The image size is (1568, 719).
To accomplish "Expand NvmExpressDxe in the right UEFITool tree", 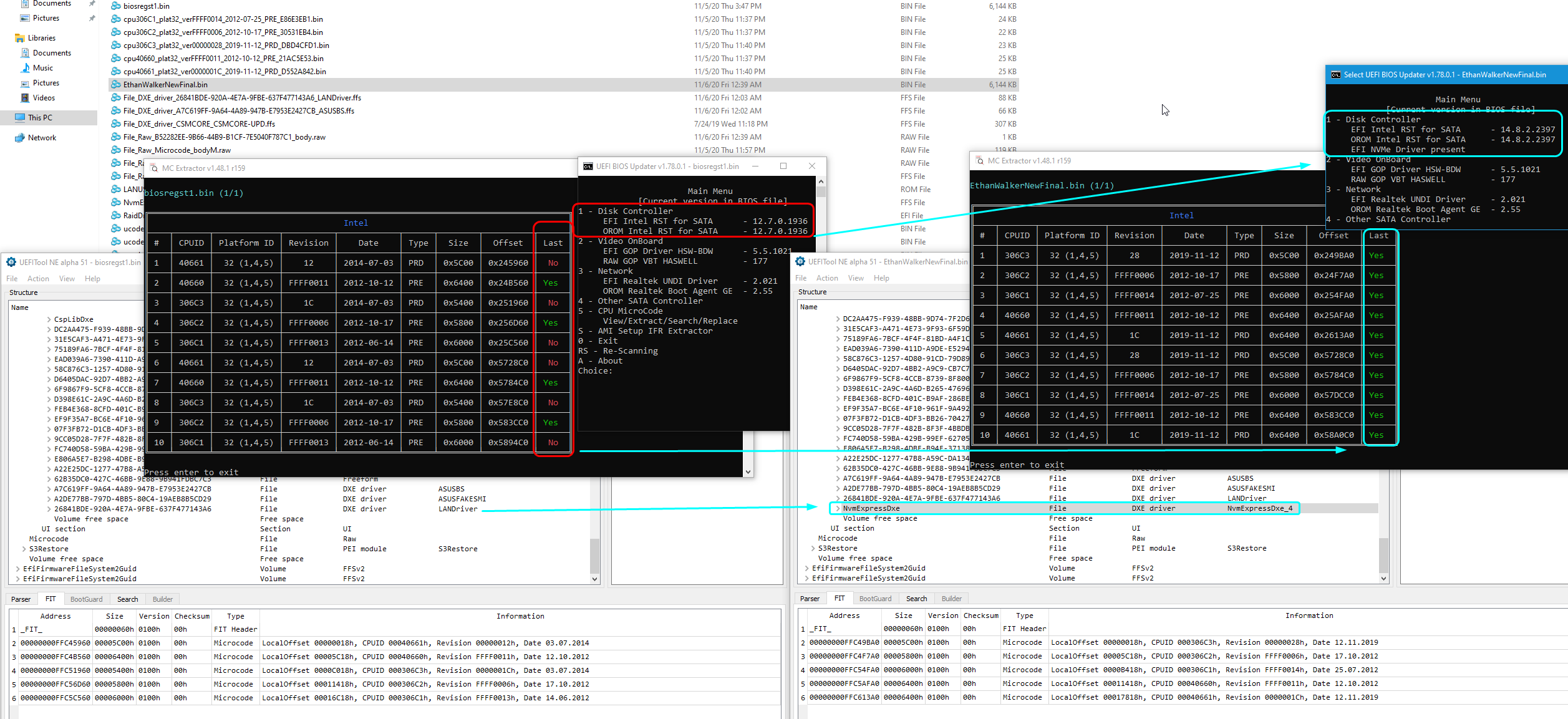I will [x=838, y=509].
